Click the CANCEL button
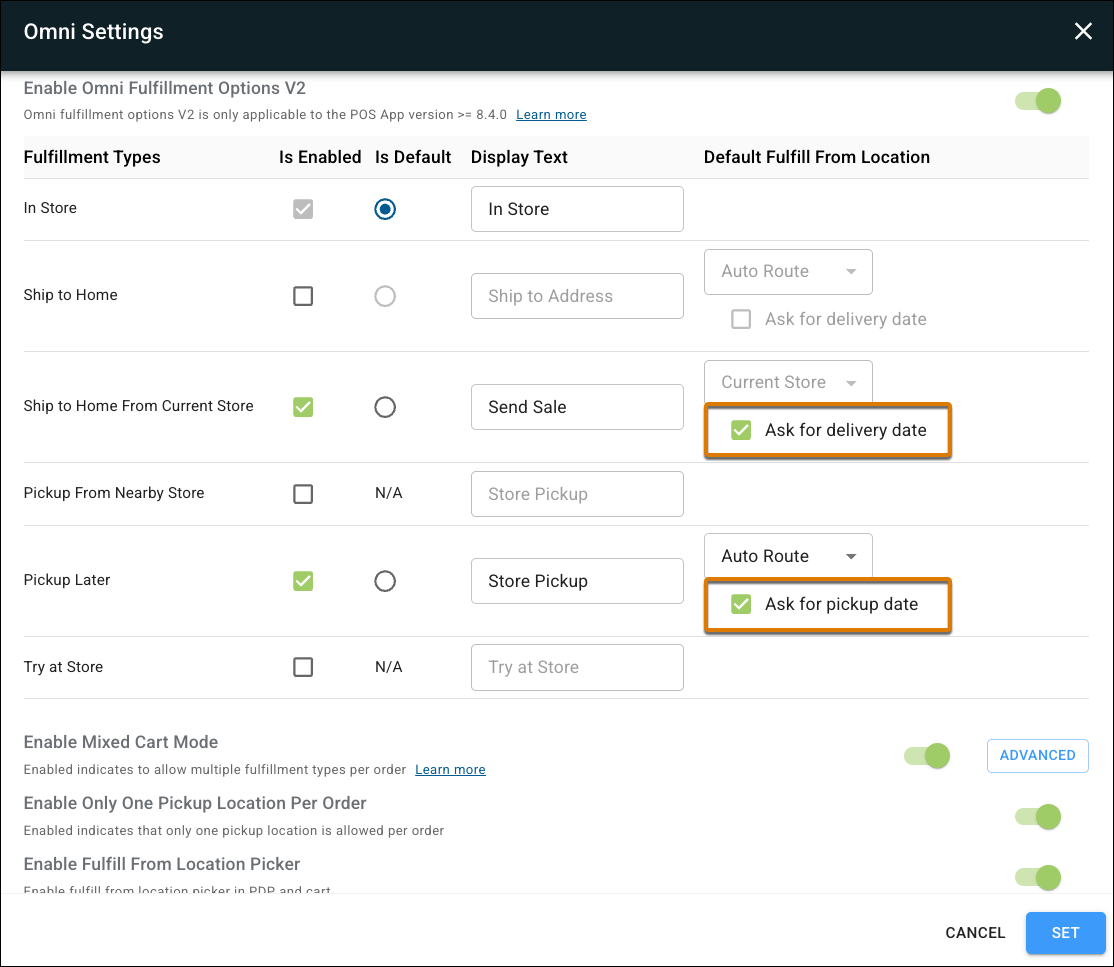This screenshot has width=1114, height=967. 975,933
